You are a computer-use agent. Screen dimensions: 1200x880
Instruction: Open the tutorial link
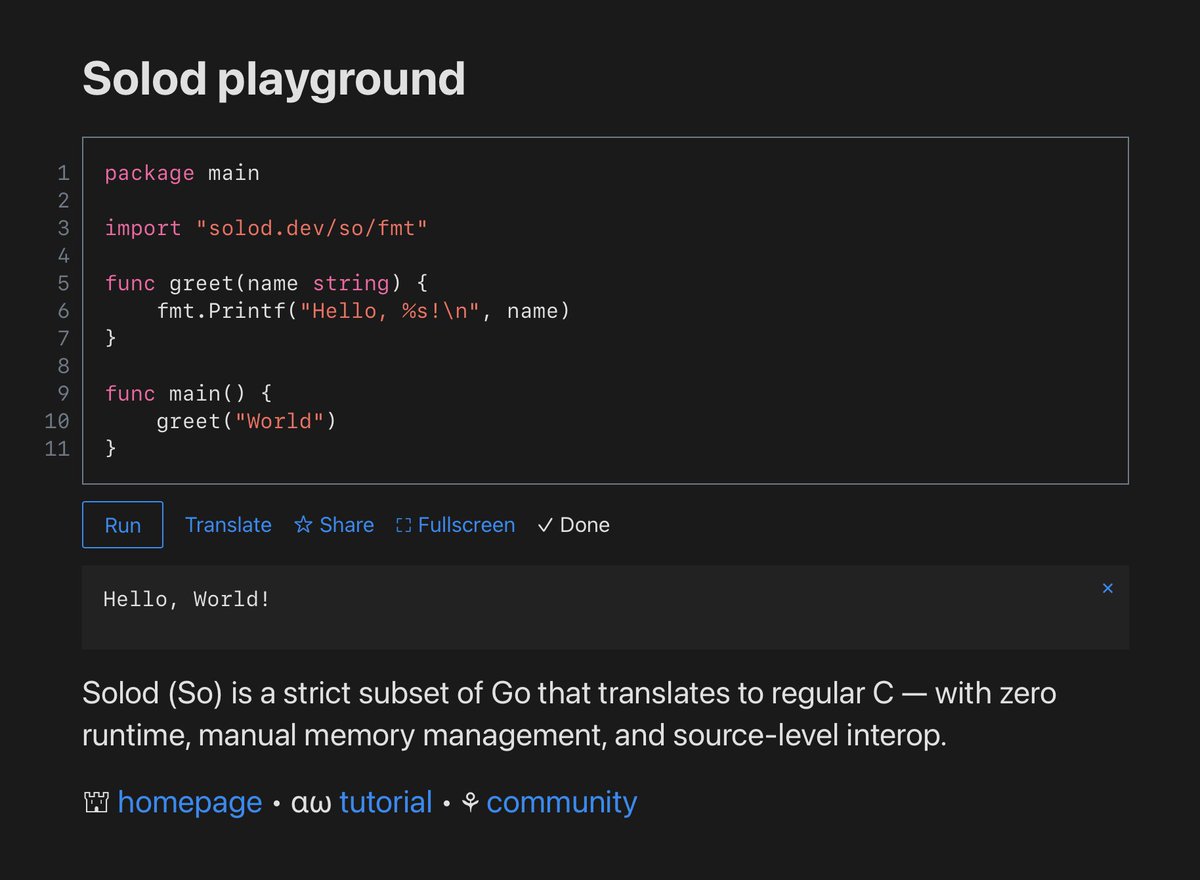click(385, 802)
